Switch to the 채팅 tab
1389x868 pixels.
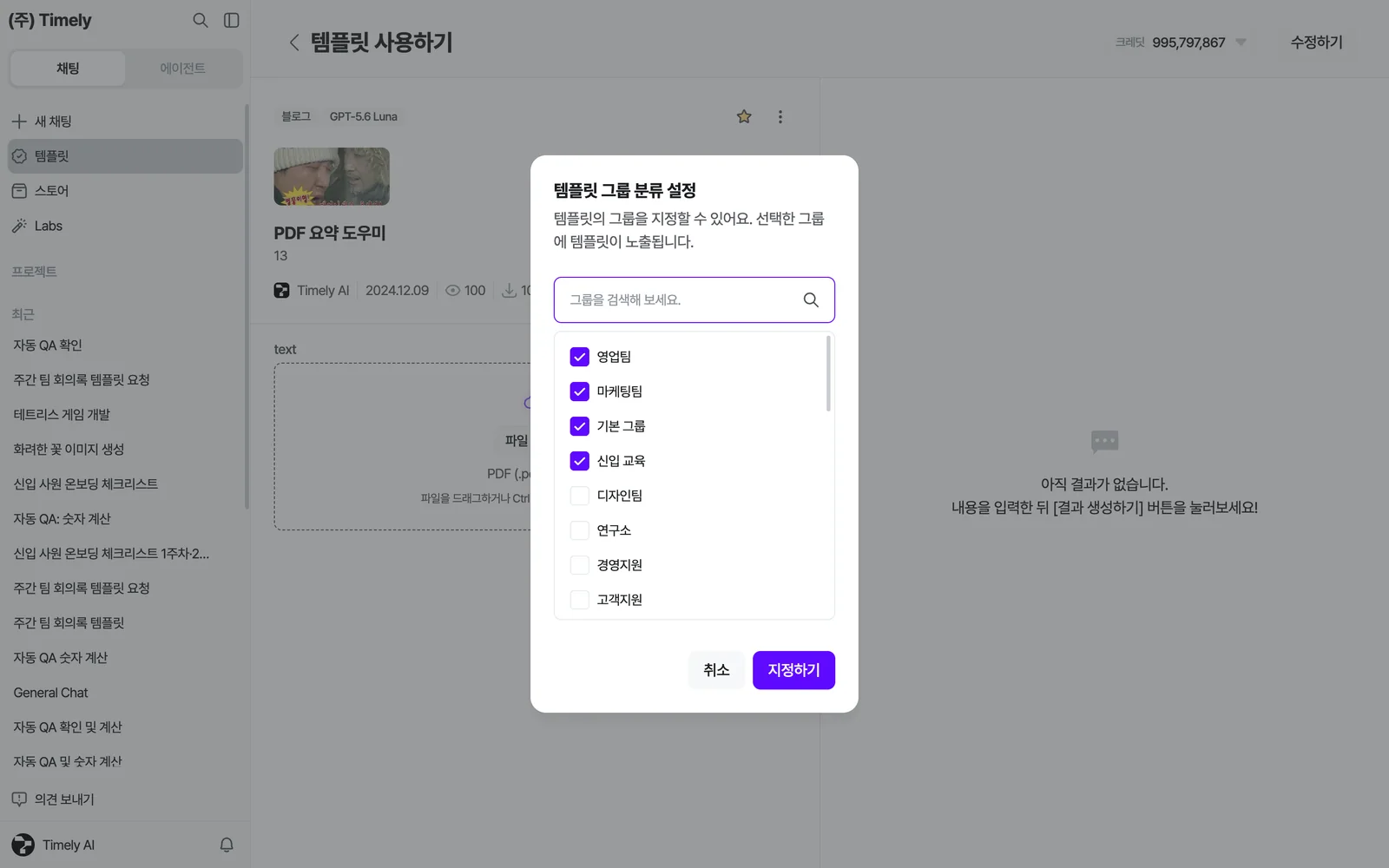(68, 69)
